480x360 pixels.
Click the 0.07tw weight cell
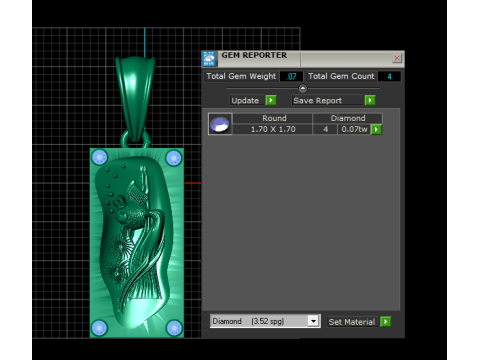[354, 129]
